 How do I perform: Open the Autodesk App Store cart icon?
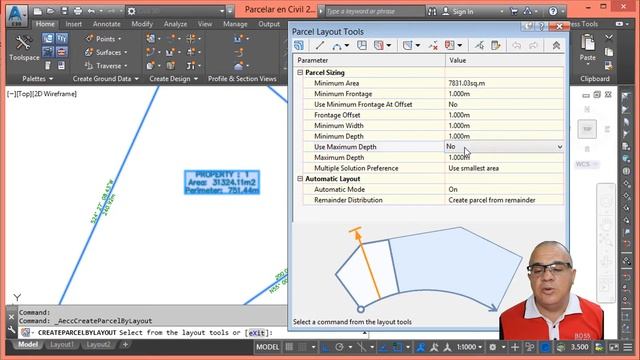[x=514, y=11]
